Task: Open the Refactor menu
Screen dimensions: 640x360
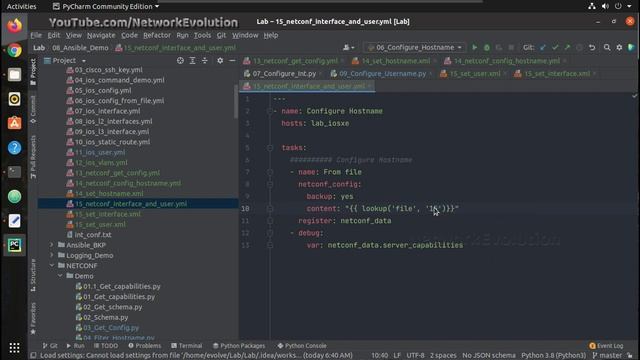Action: 157,35
